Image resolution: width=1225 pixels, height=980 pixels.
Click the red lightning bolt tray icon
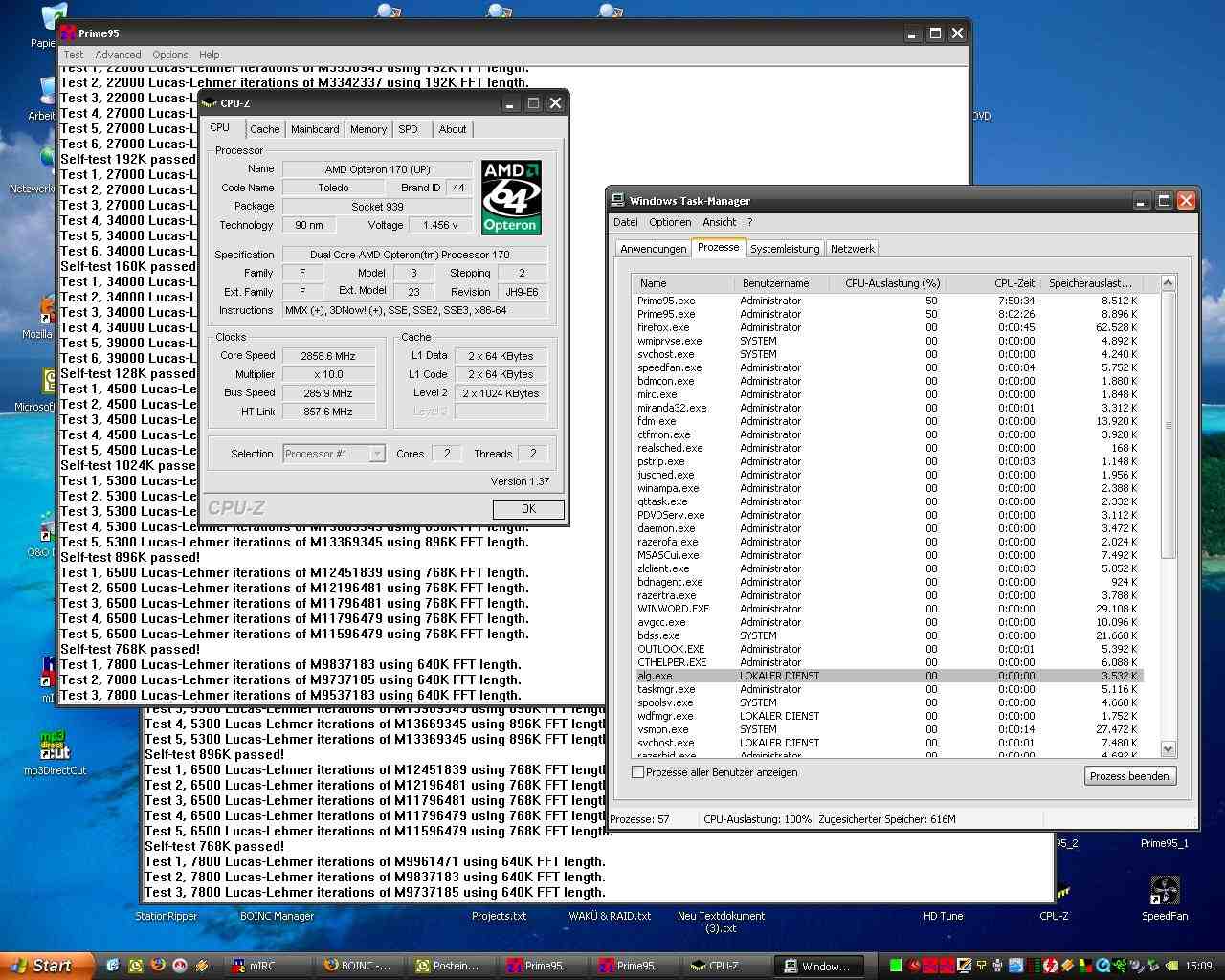click(x=1050, y=966)
